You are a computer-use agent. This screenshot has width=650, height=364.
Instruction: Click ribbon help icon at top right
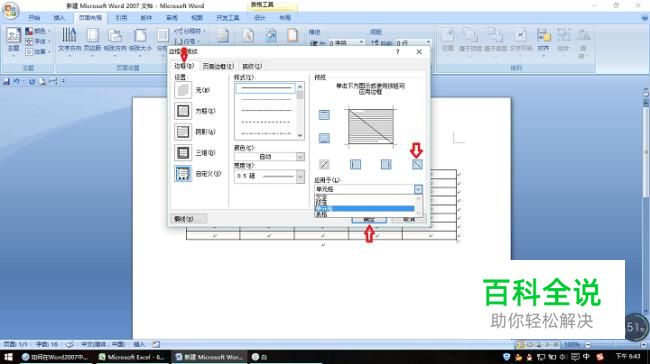click(x=644, y=18)
